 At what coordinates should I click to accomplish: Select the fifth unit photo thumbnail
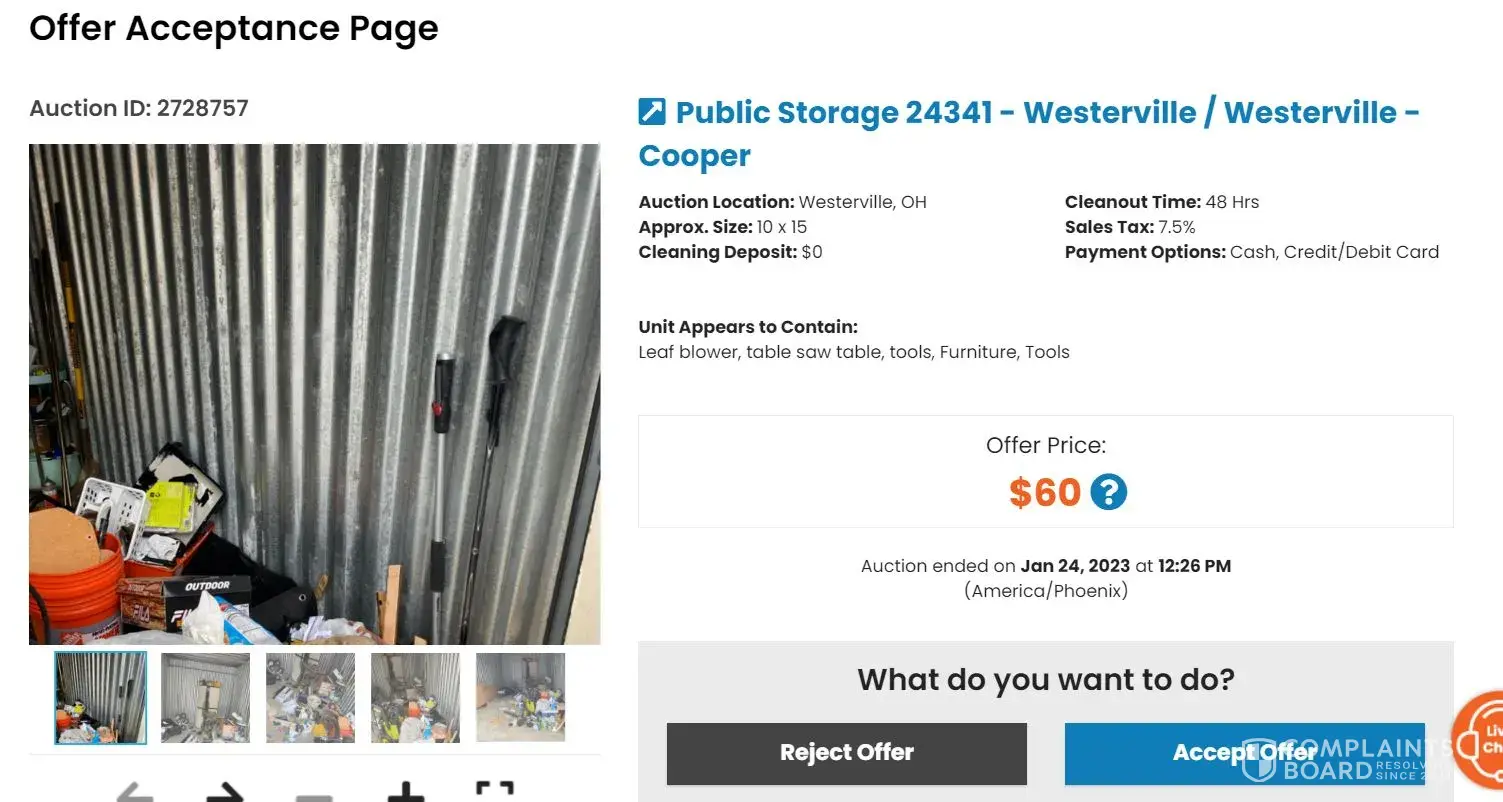[x=520, y=697]
